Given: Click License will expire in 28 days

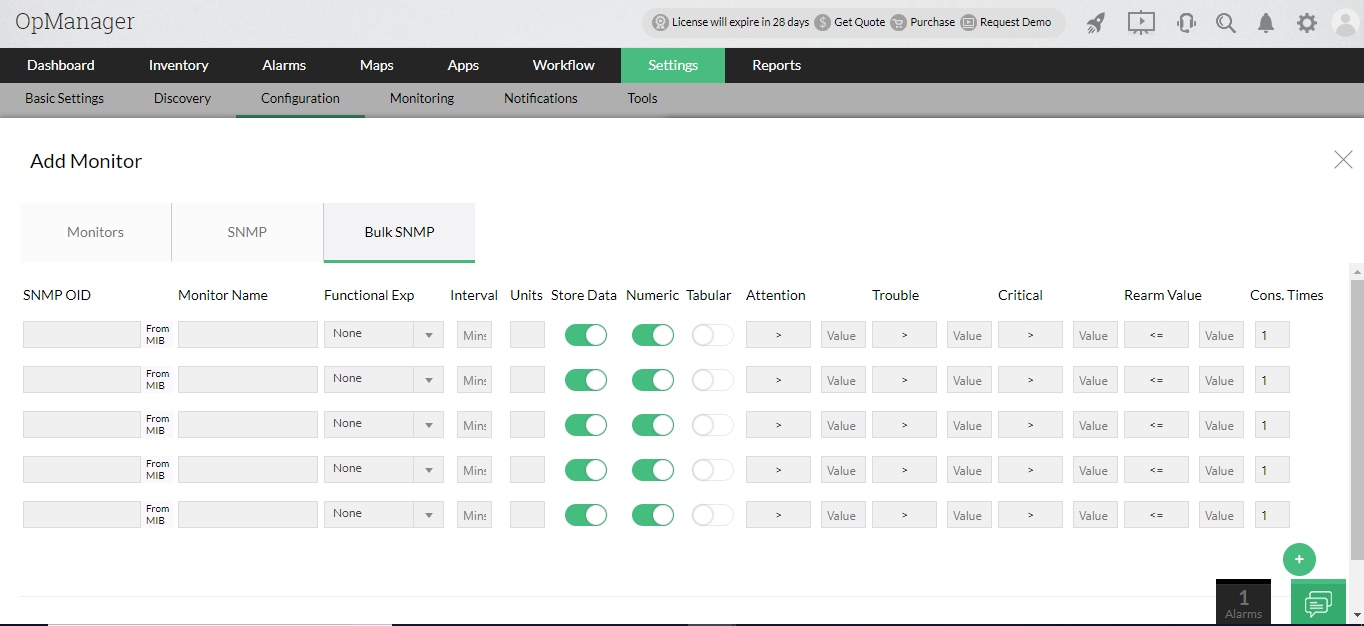Looking at the screenshot, I should (731, 22).
